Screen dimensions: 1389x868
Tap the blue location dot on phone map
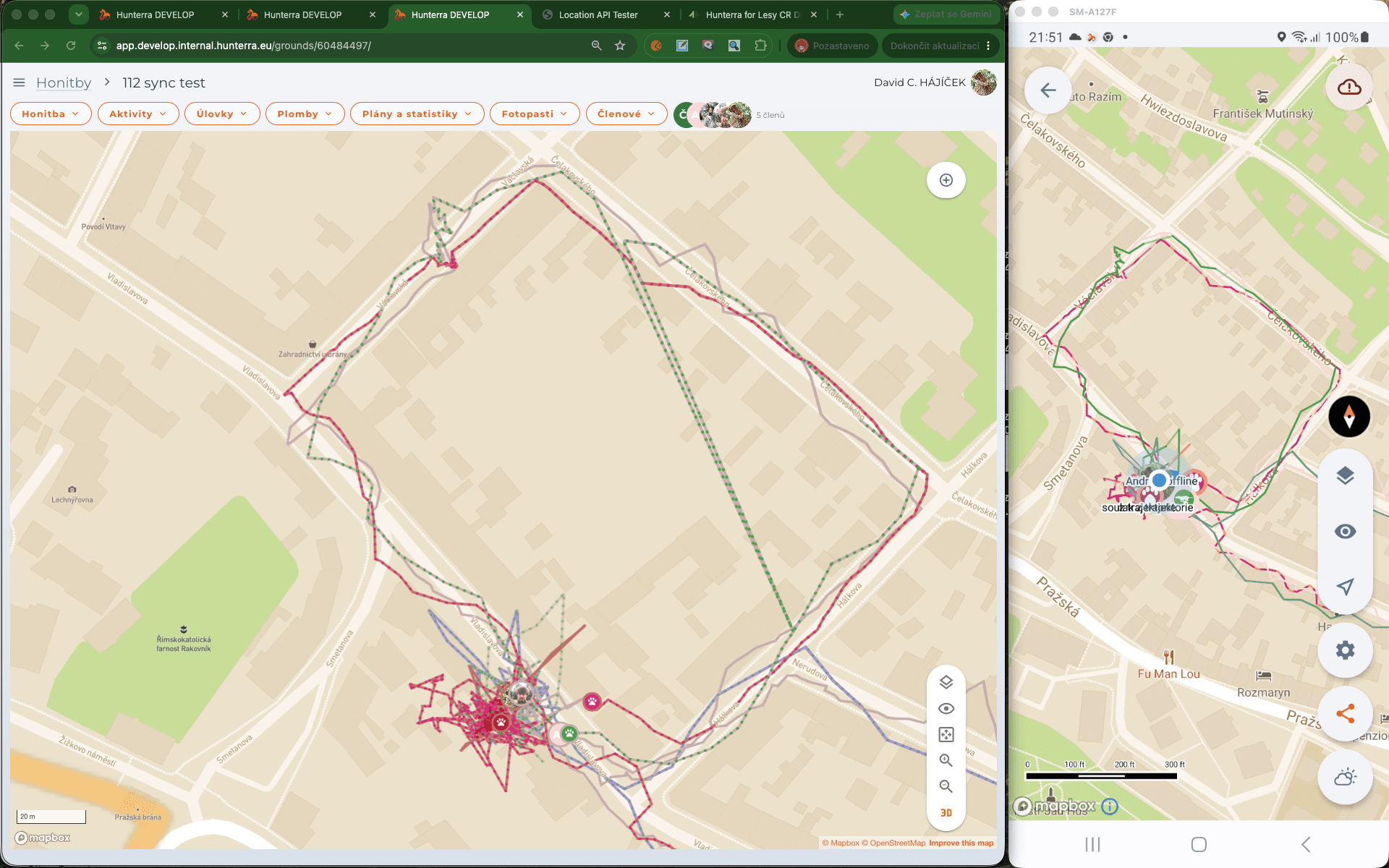1160,480
